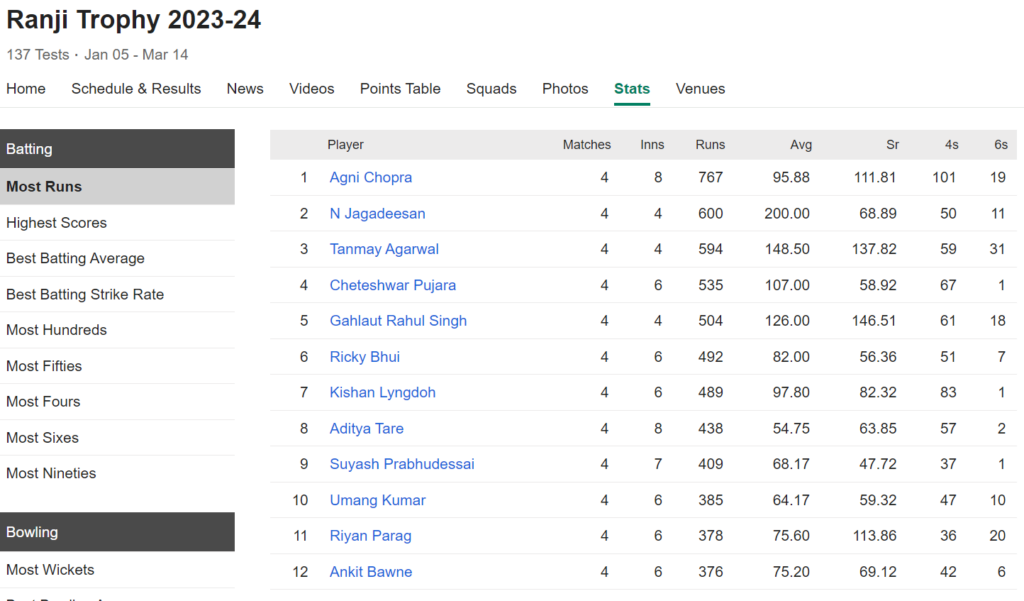This screenshot has width=1024, height=601.
Task: Go to Schedule & Results tab
Action: tap(136, 89)
